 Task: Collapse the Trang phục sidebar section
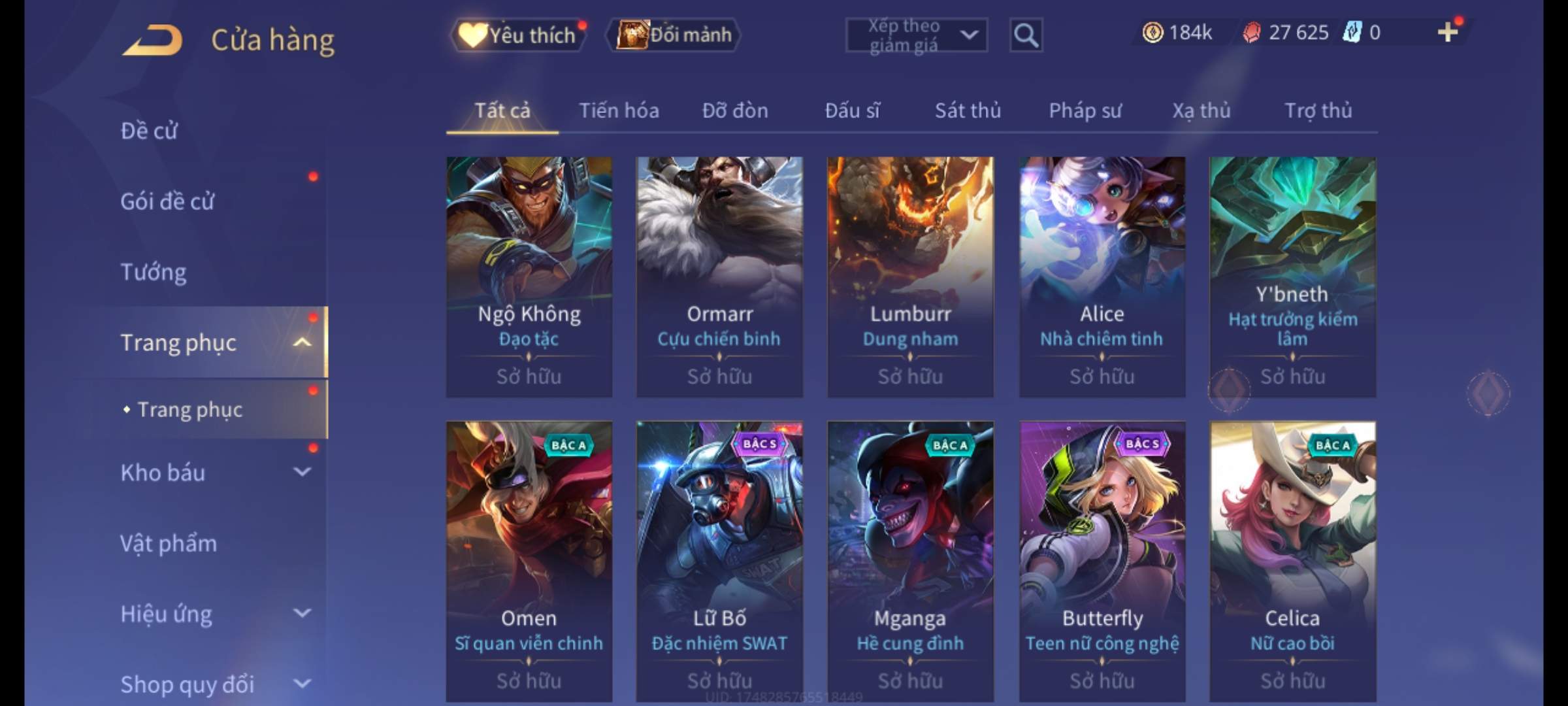tap(302, 342)
